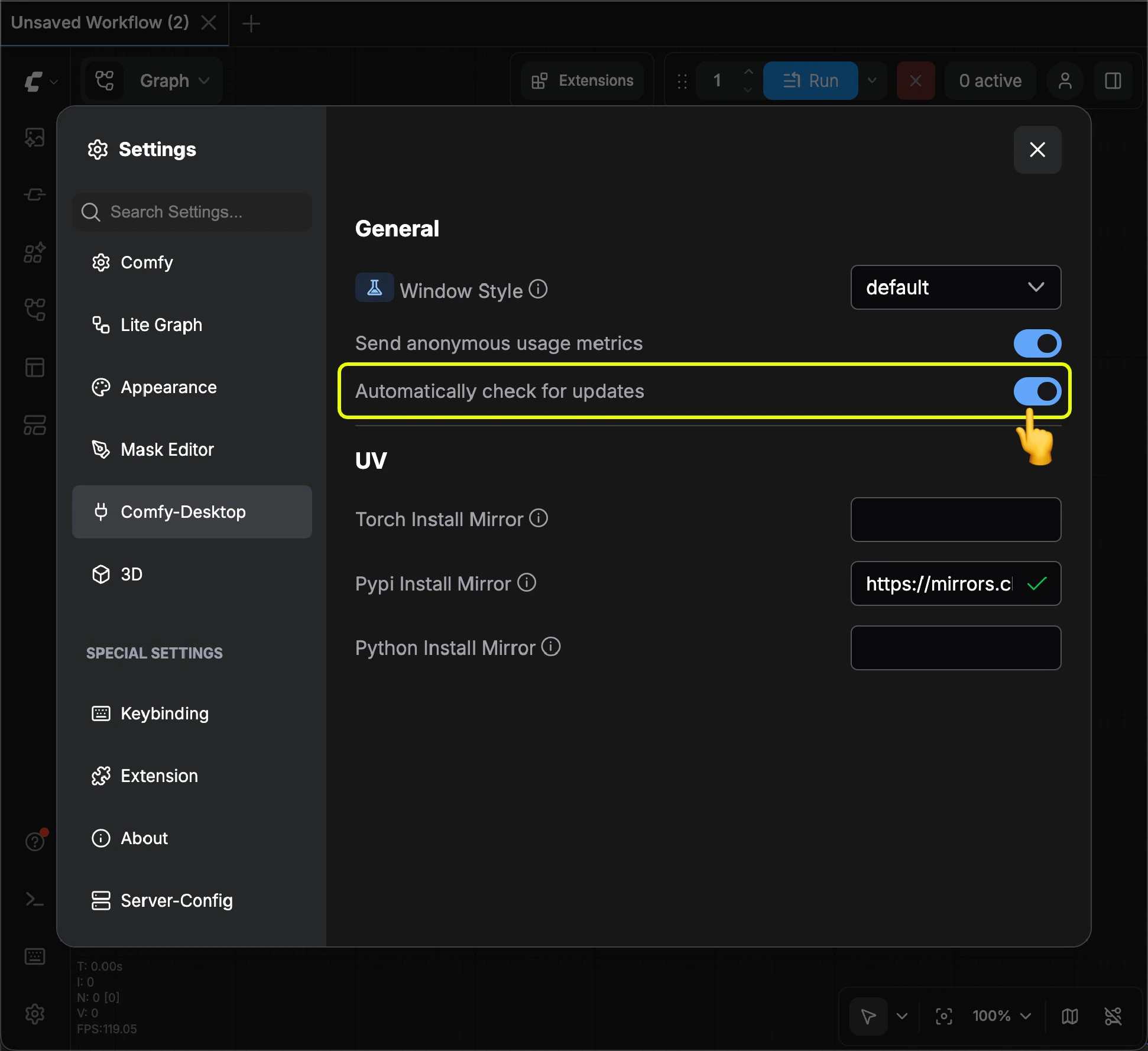Turn off Automatically check for updates
This screenshot has width=1148, height=1051.
point(1037,391)
